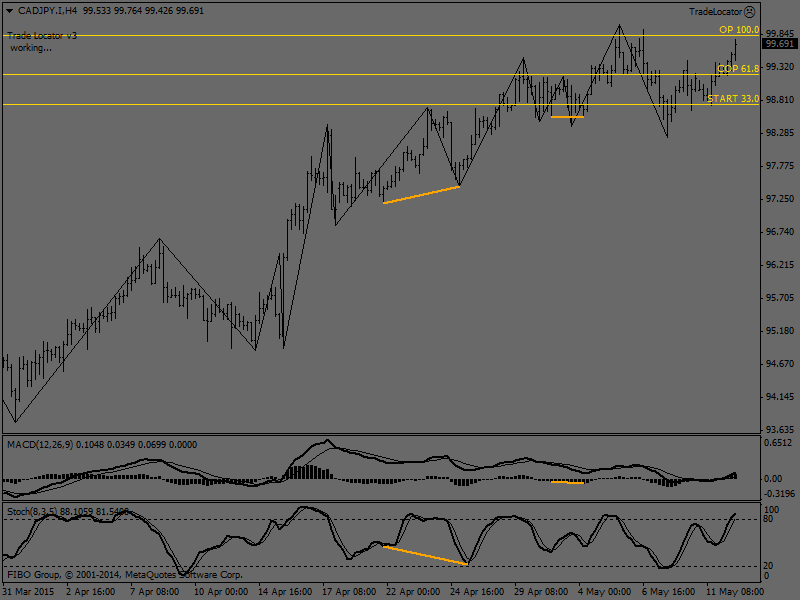Screen dimensions: 800x600
Task: Click the 96.740 price scale value
Action: tap(778, 232)
